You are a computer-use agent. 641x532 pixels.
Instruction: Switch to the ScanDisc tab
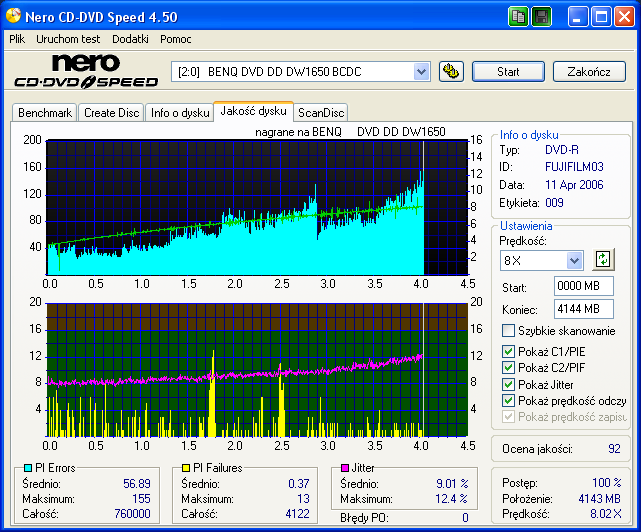tap(321, 113)
